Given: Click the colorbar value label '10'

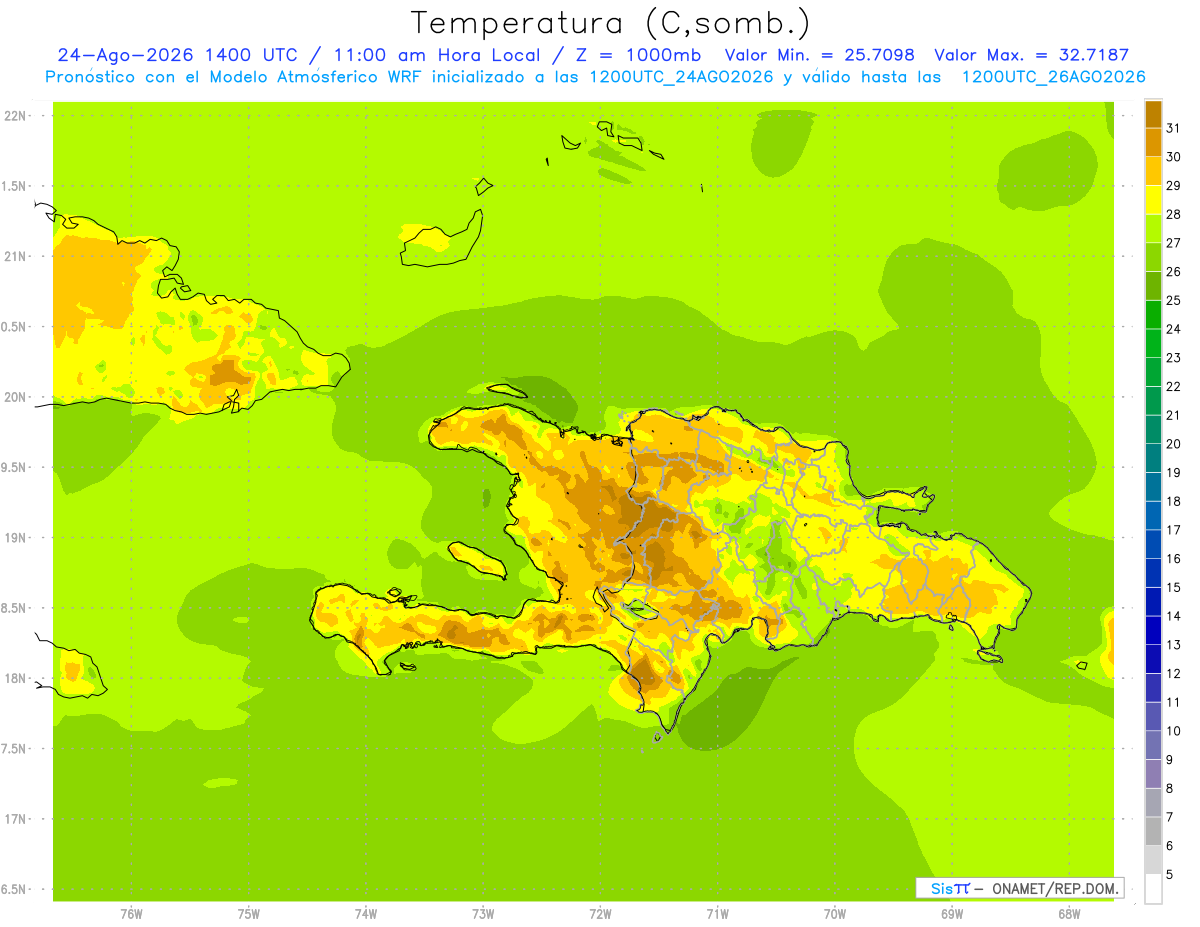Looking at the screenshot, I should click(1174, 731).
